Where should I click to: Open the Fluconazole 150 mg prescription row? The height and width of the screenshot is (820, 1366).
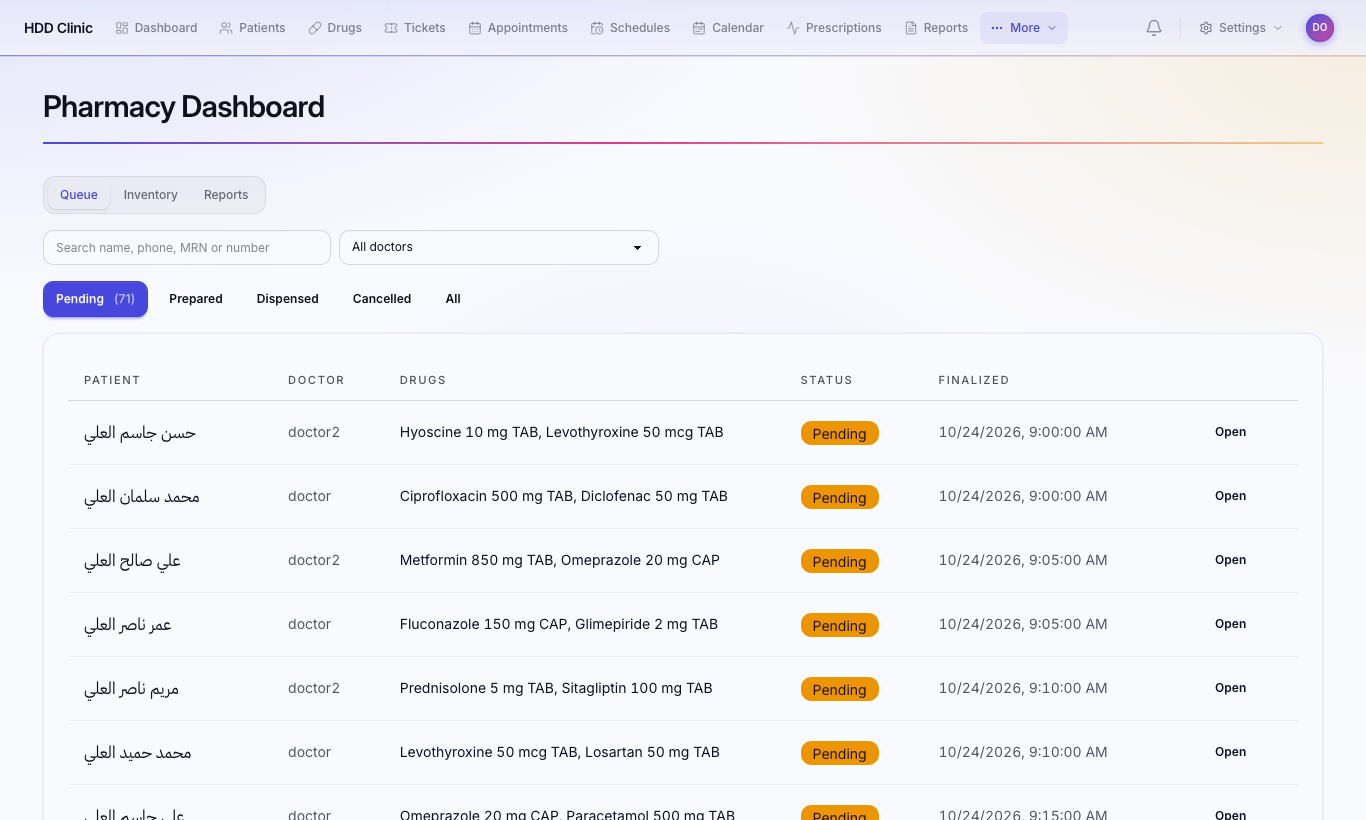point(1230,624)
